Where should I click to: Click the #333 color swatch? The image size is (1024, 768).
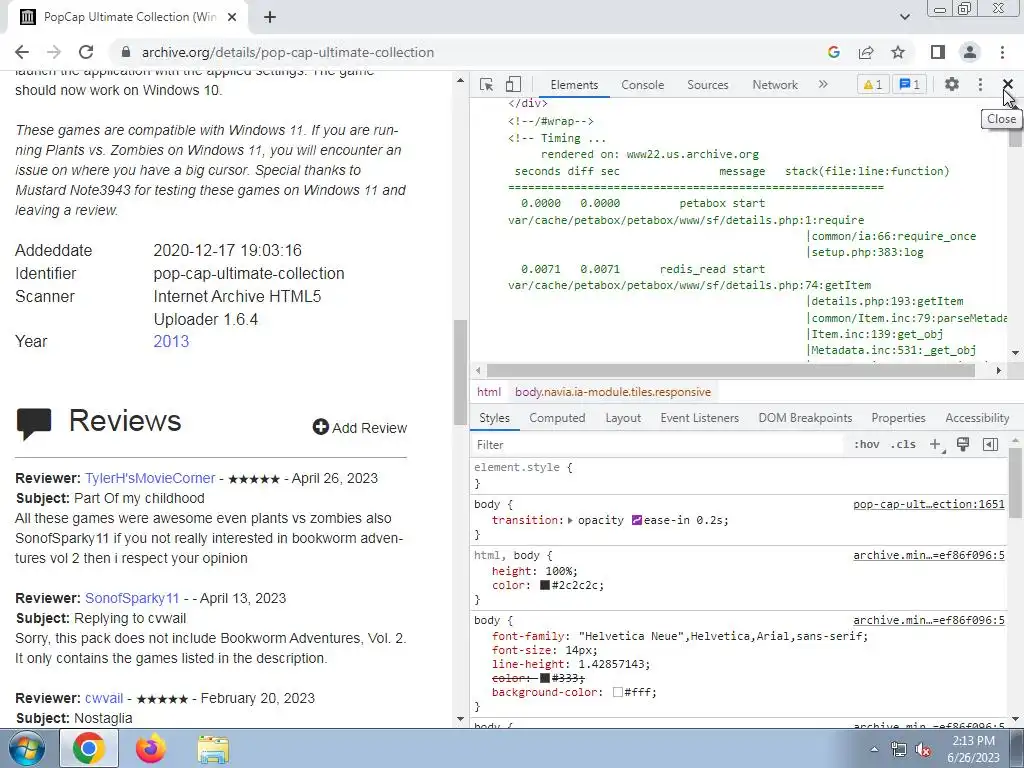coord(545,678)
